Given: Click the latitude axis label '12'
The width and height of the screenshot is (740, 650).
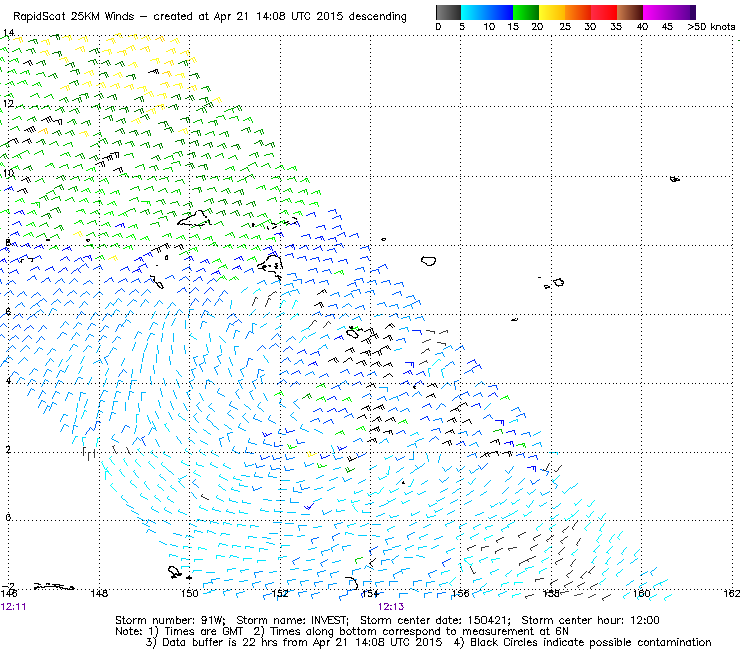Looking at the screenshot, I should [8, 103].
